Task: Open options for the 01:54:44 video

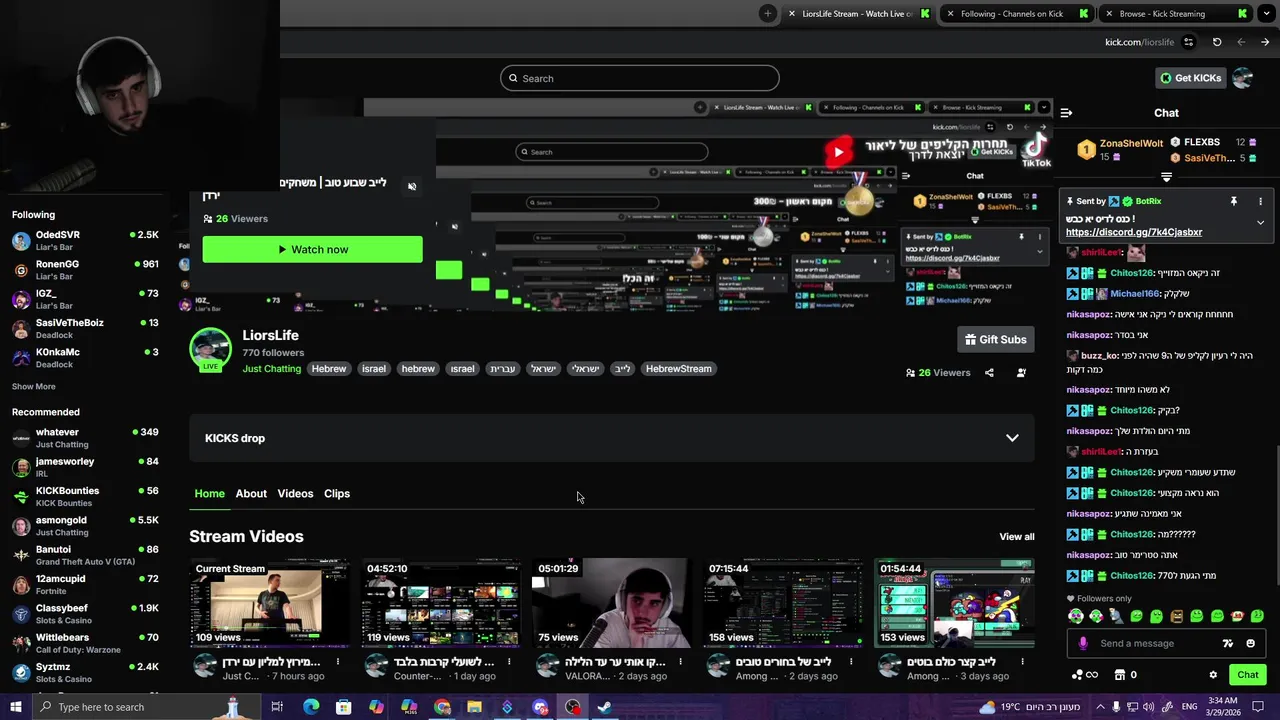Action: (x=1022, y=662)
